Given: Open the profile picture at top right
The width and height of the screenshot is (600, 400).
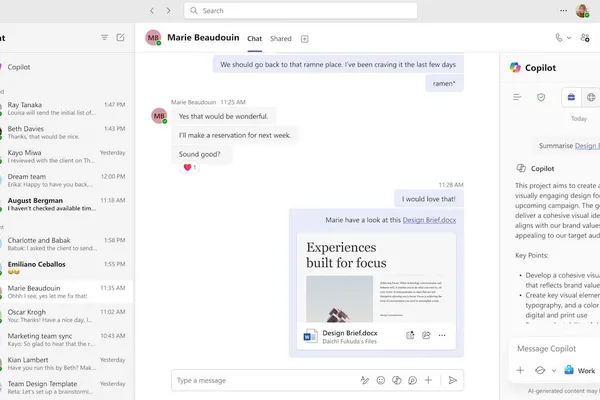Looking at the screenshot, I should click(x=582, y=11).
